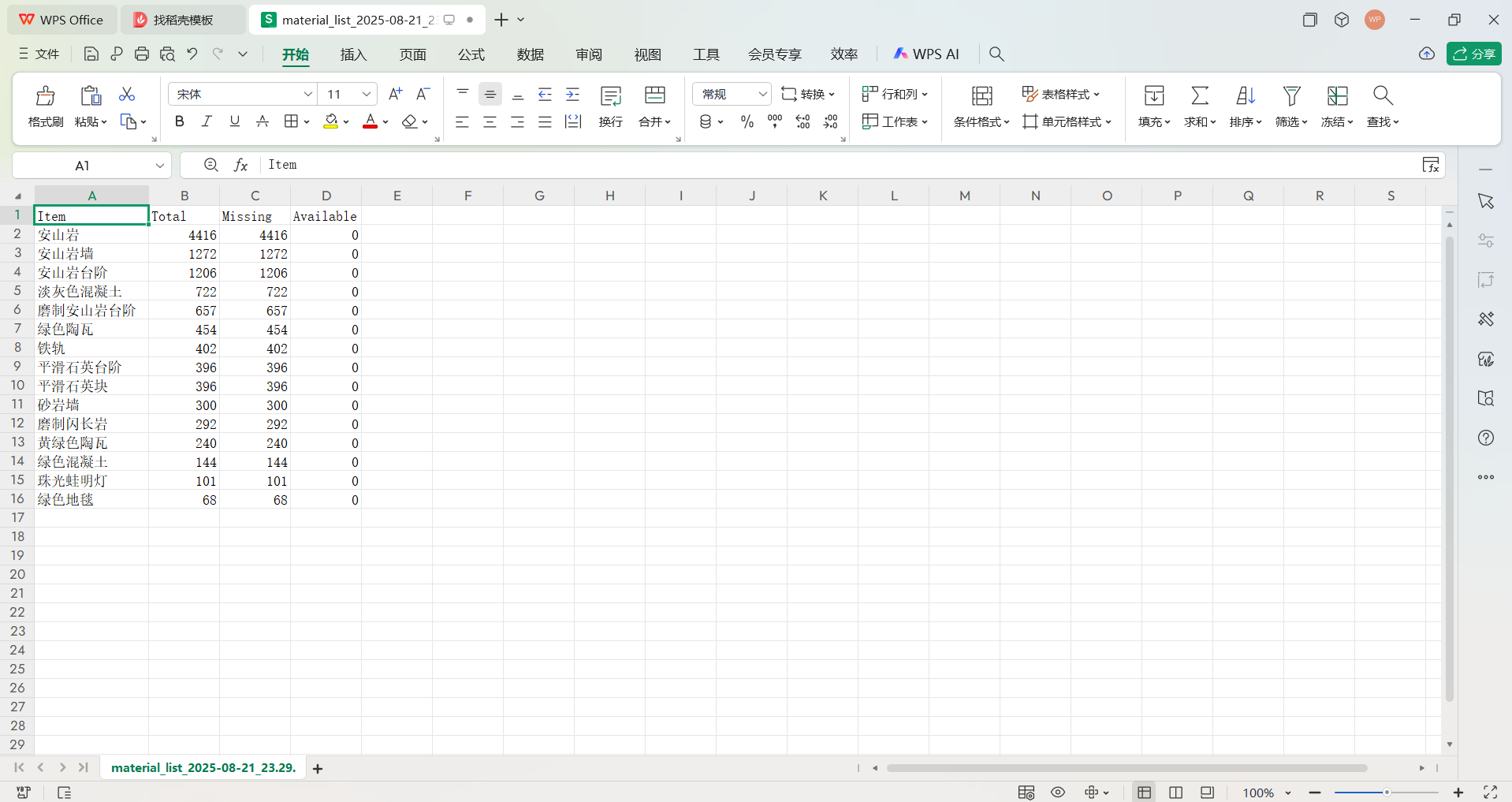This screenshot has width=1512, height=802.
Task: Set horizontal center alignment
Action: 490,121
